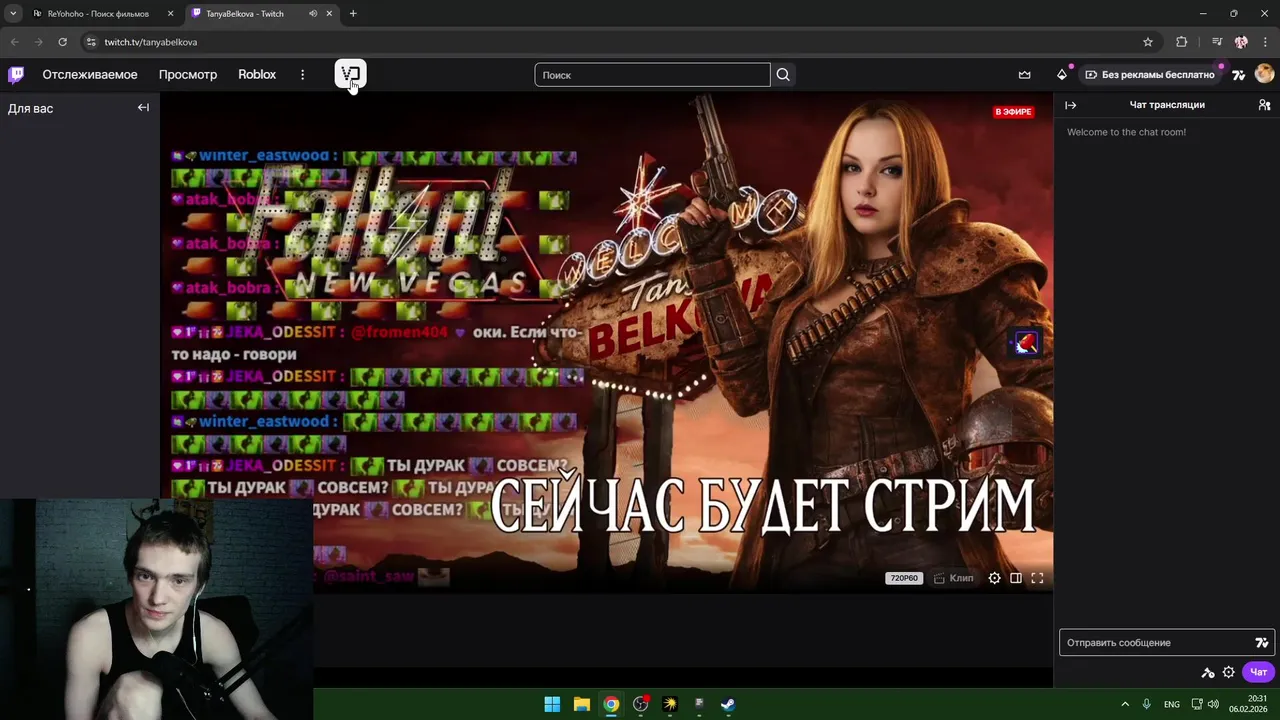
Task: Enter fullscreen on the video player
Action: click(x=1037, y=578)
